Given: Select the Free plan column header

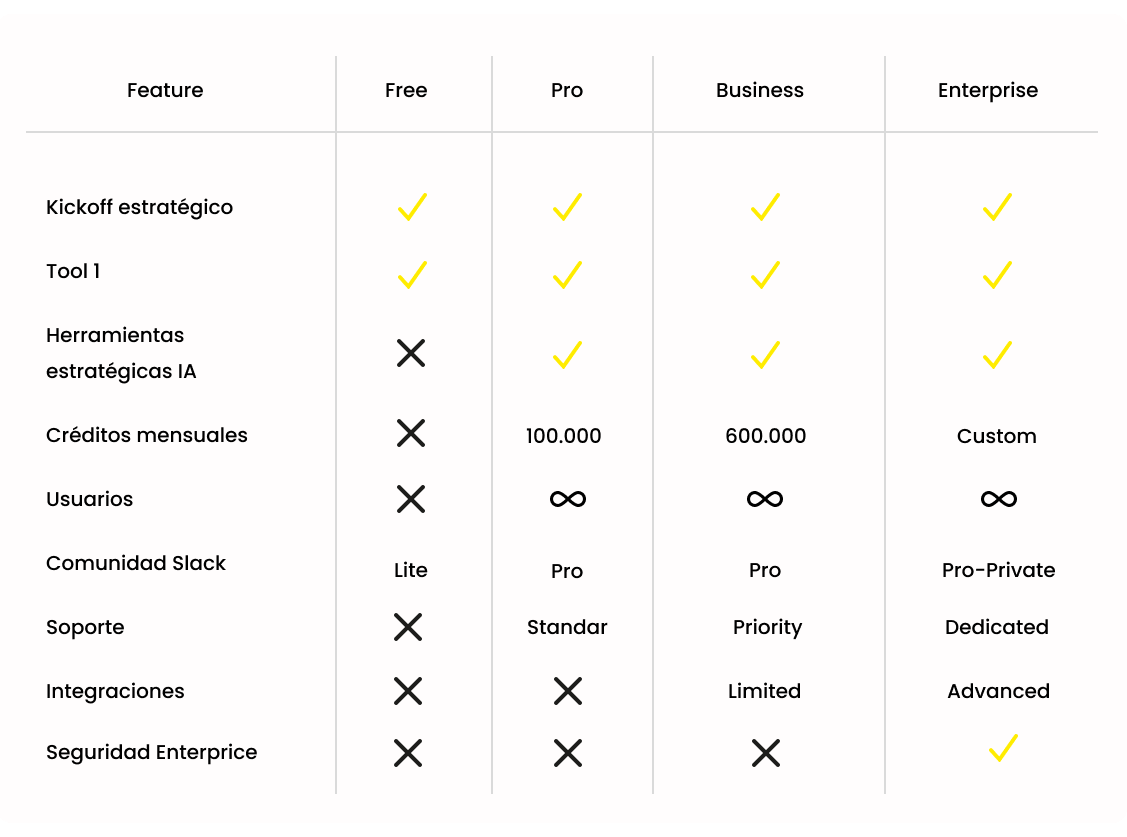Looking at the screenshot, I should click(406, 90).
